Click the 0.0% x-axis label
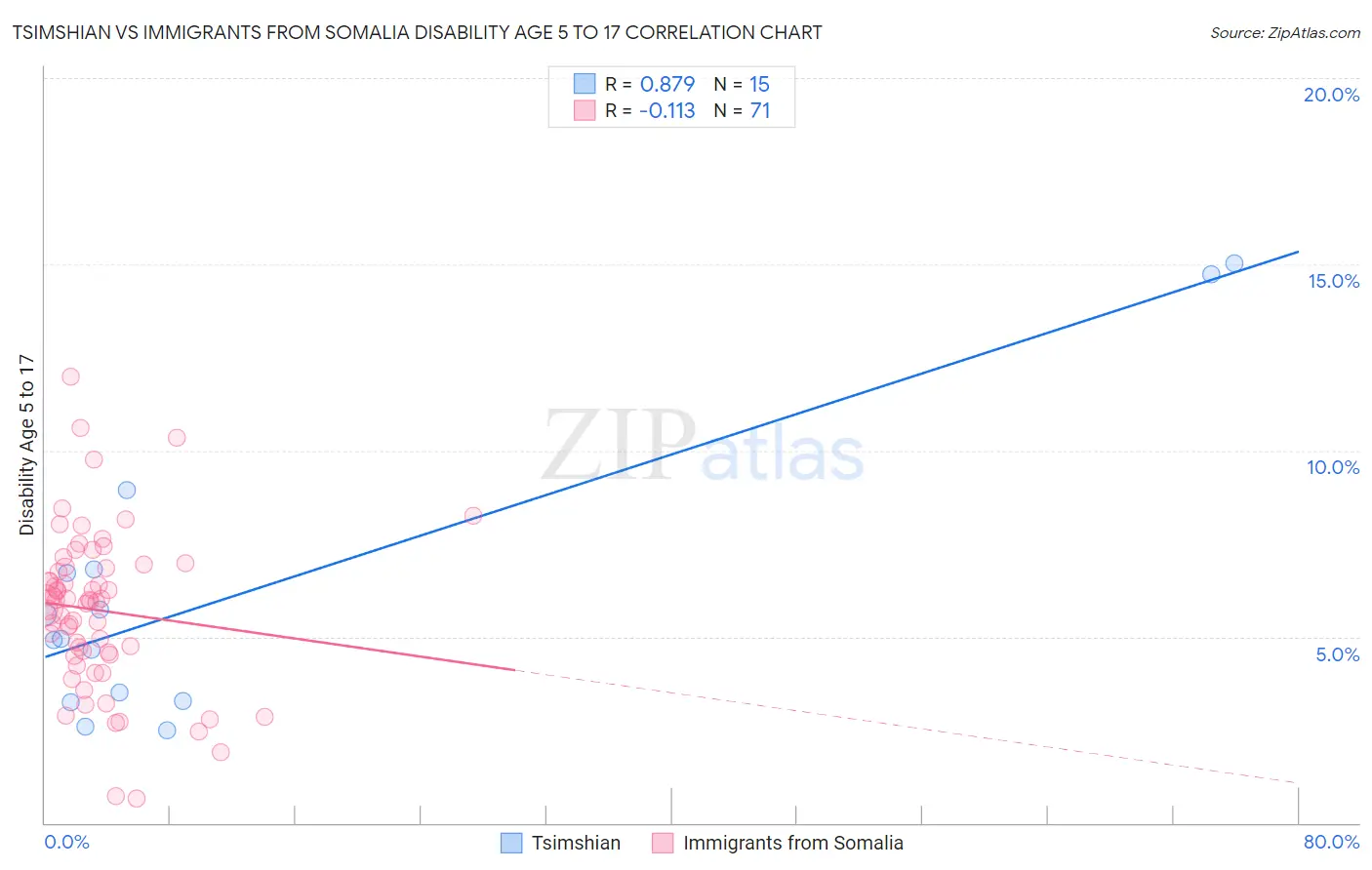This screenshot has height=870, width=1372. 66,842
